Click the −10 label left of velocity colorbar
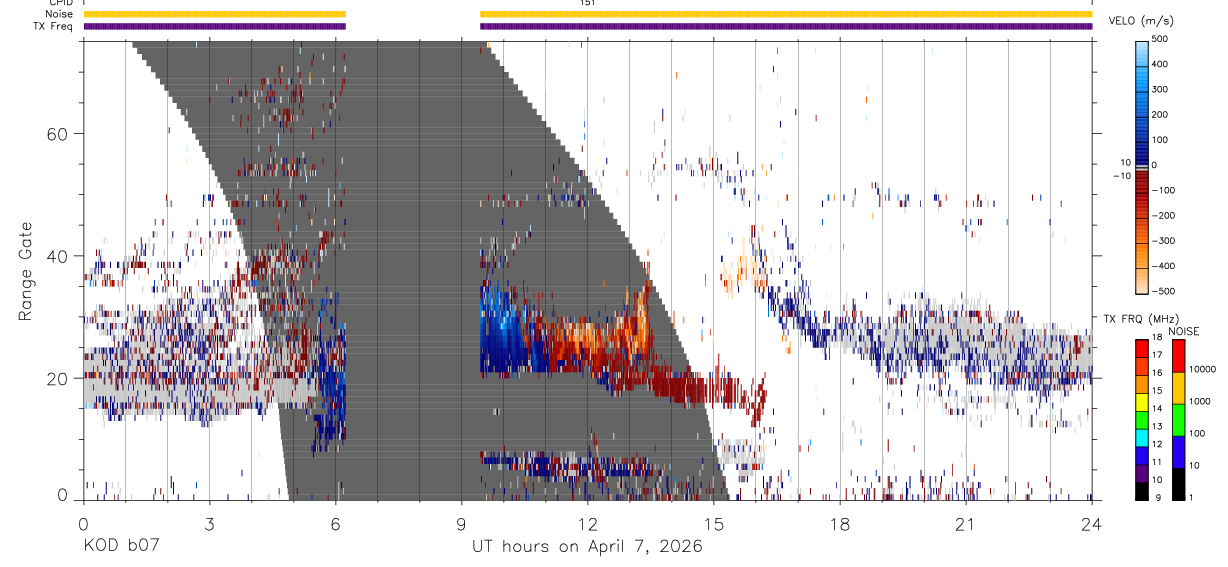The width and height of the screenshot is (1228, 567). click(1120, 175)
